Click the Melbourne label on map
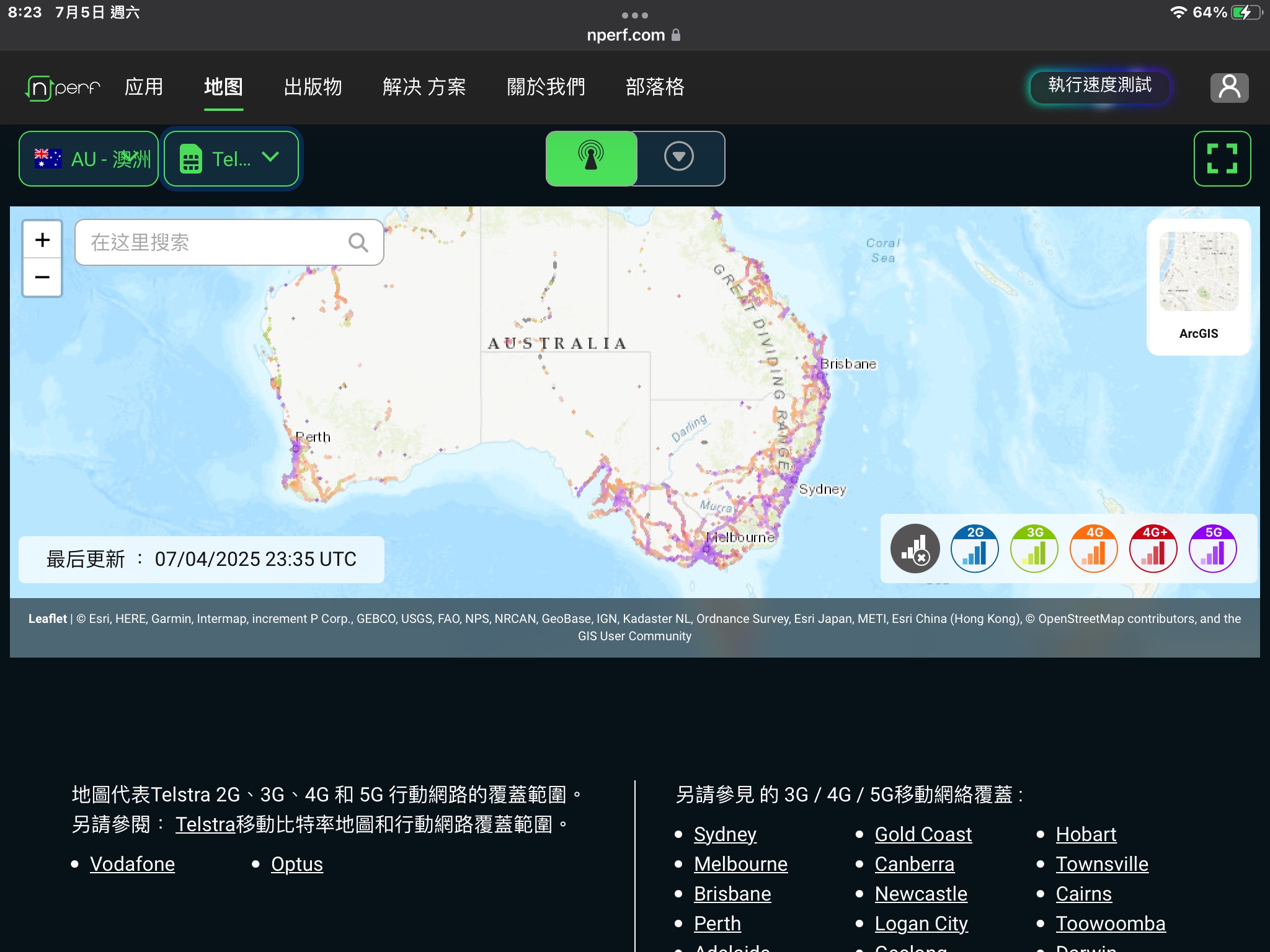 [740, 537]
